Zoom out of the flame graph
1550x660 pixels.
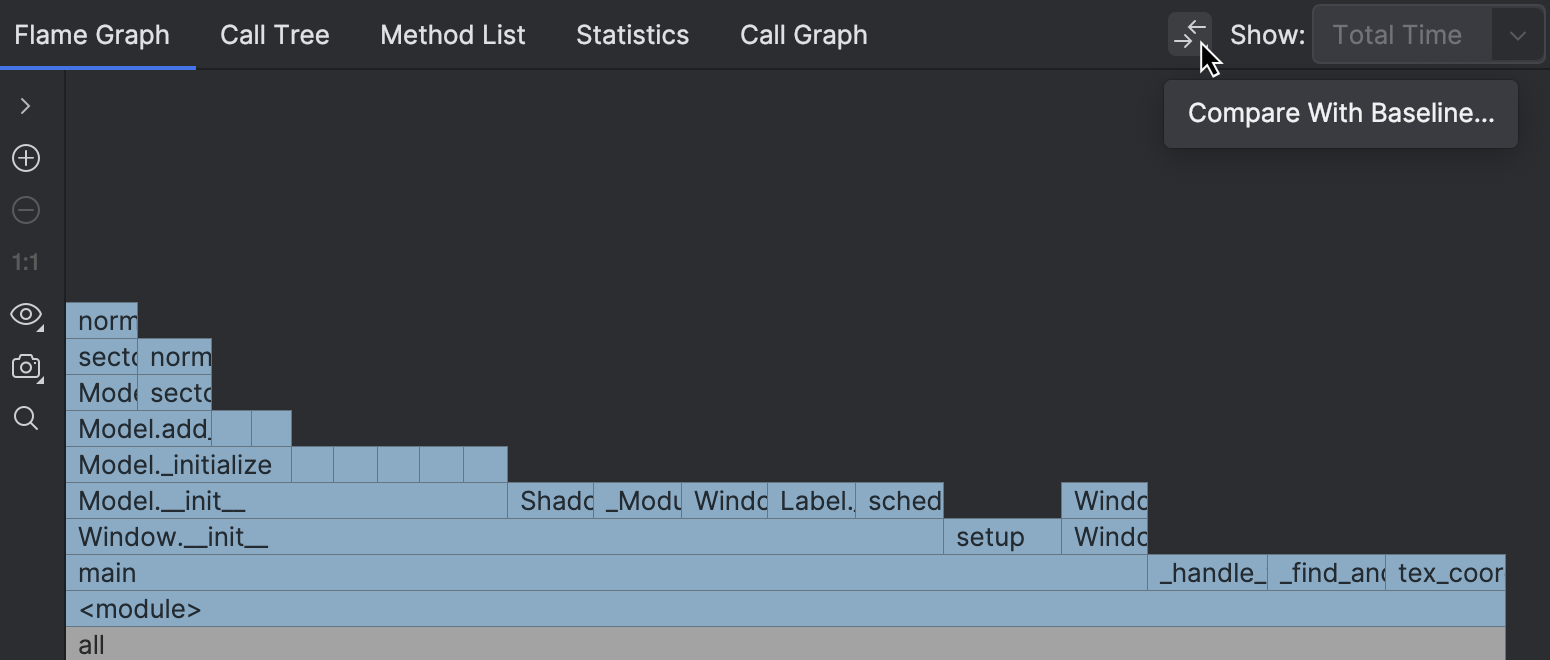(26, 209)
